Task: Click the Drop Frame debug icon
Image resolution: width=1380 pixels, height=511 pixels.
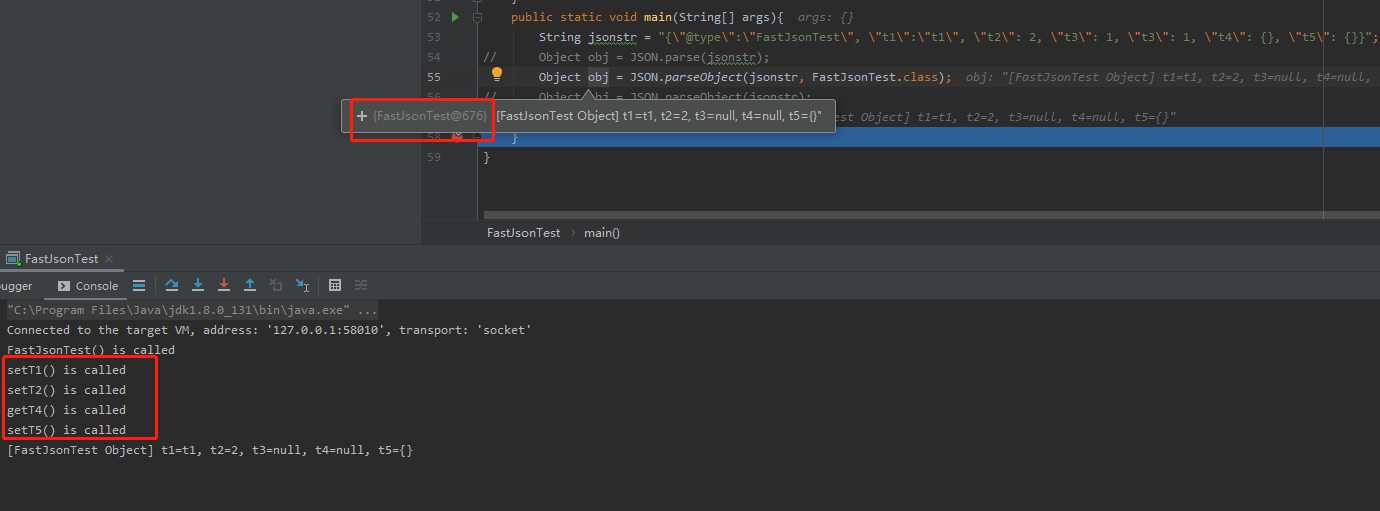Action: [276, 285]
